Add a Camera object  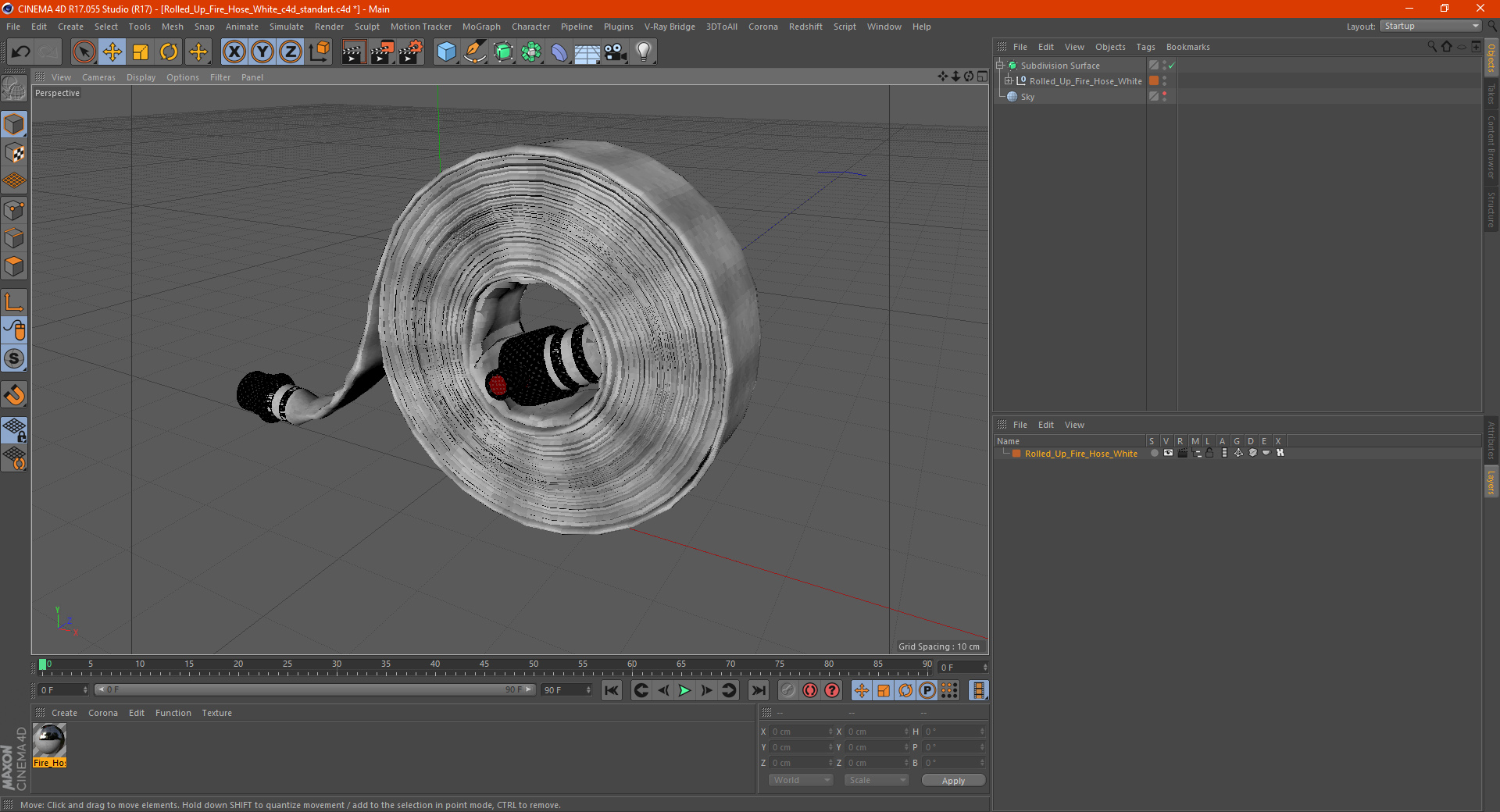click(x=616, y=52)
